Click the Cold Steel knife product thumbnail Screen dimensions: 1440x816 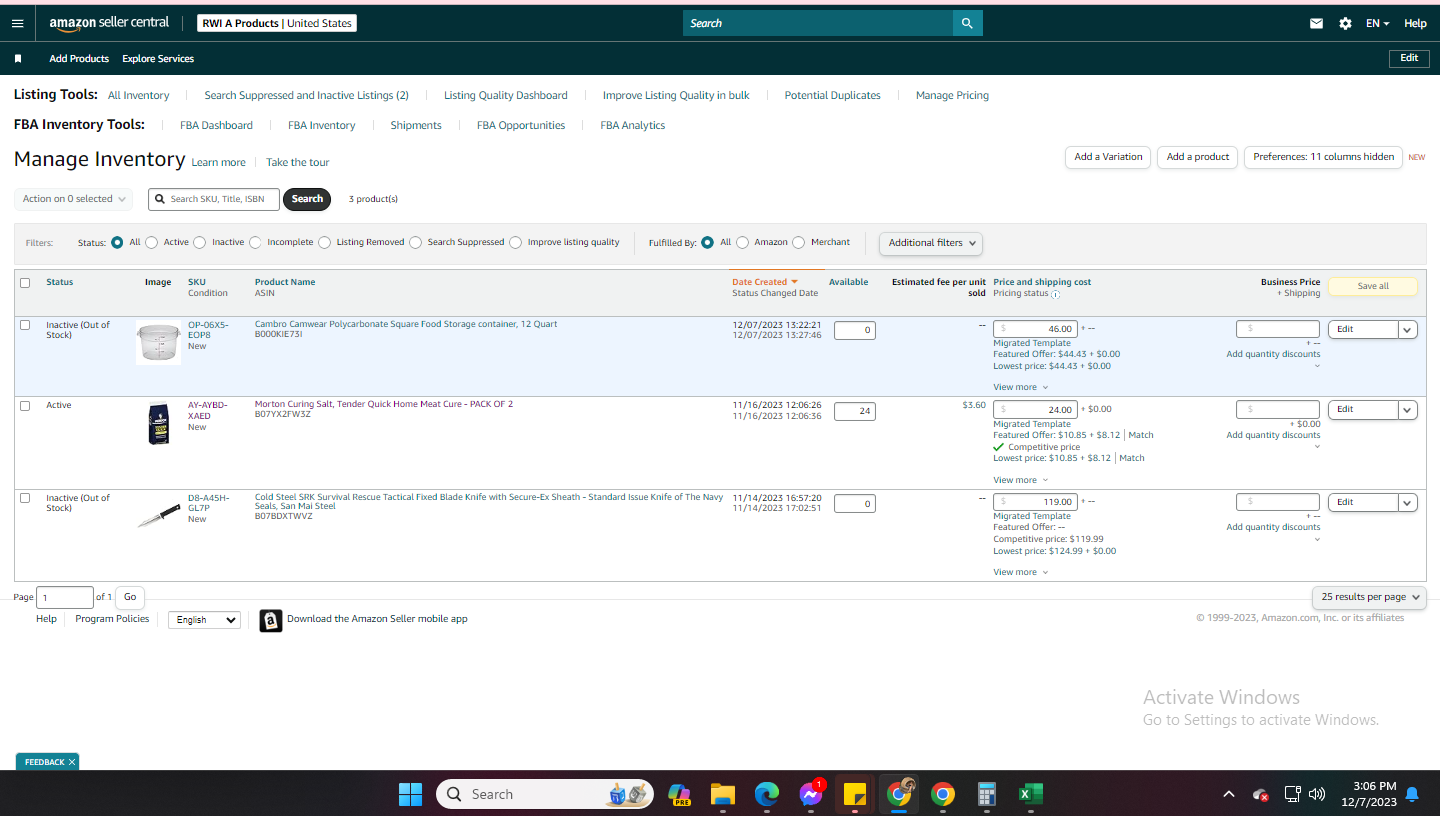point(158,514)
